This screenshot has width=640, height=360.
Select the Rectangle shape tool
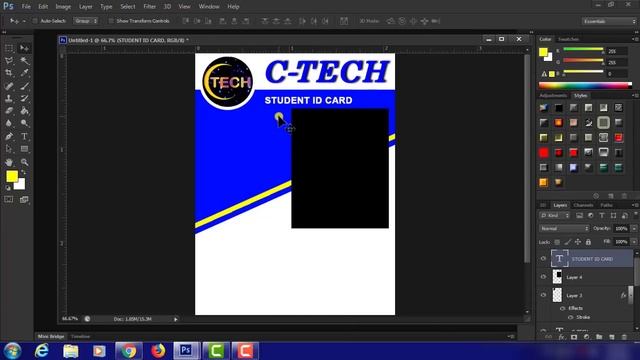tap(24, 149)
